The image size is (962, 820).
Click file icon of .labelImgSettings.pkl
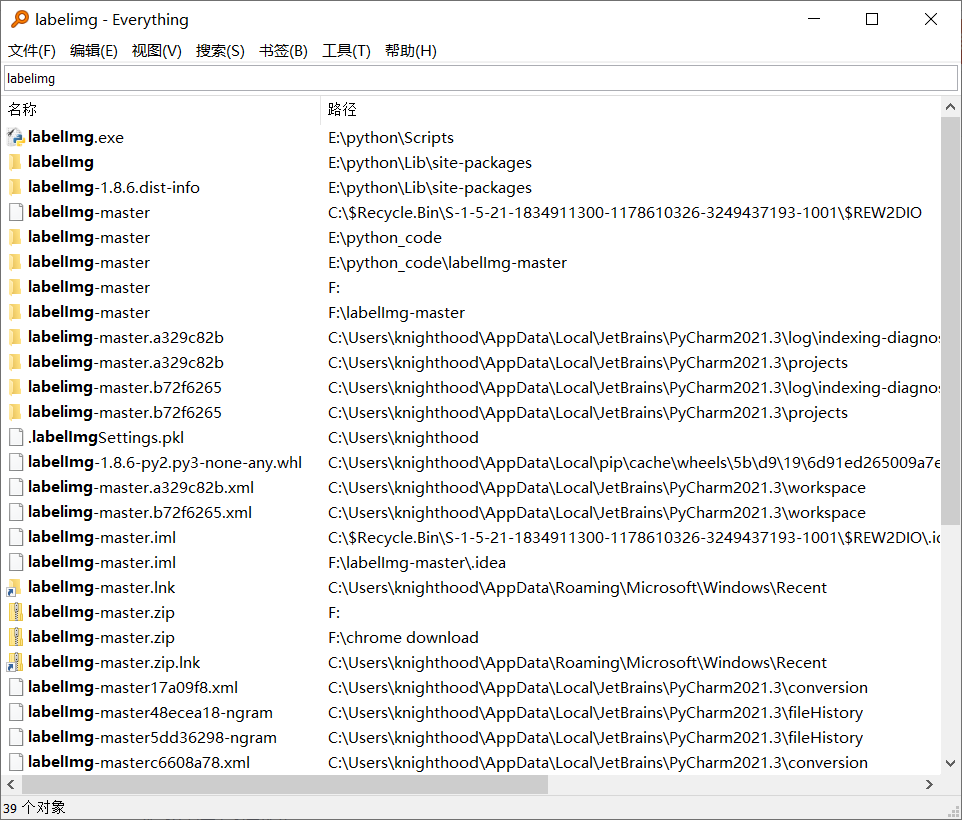[16, 437]
